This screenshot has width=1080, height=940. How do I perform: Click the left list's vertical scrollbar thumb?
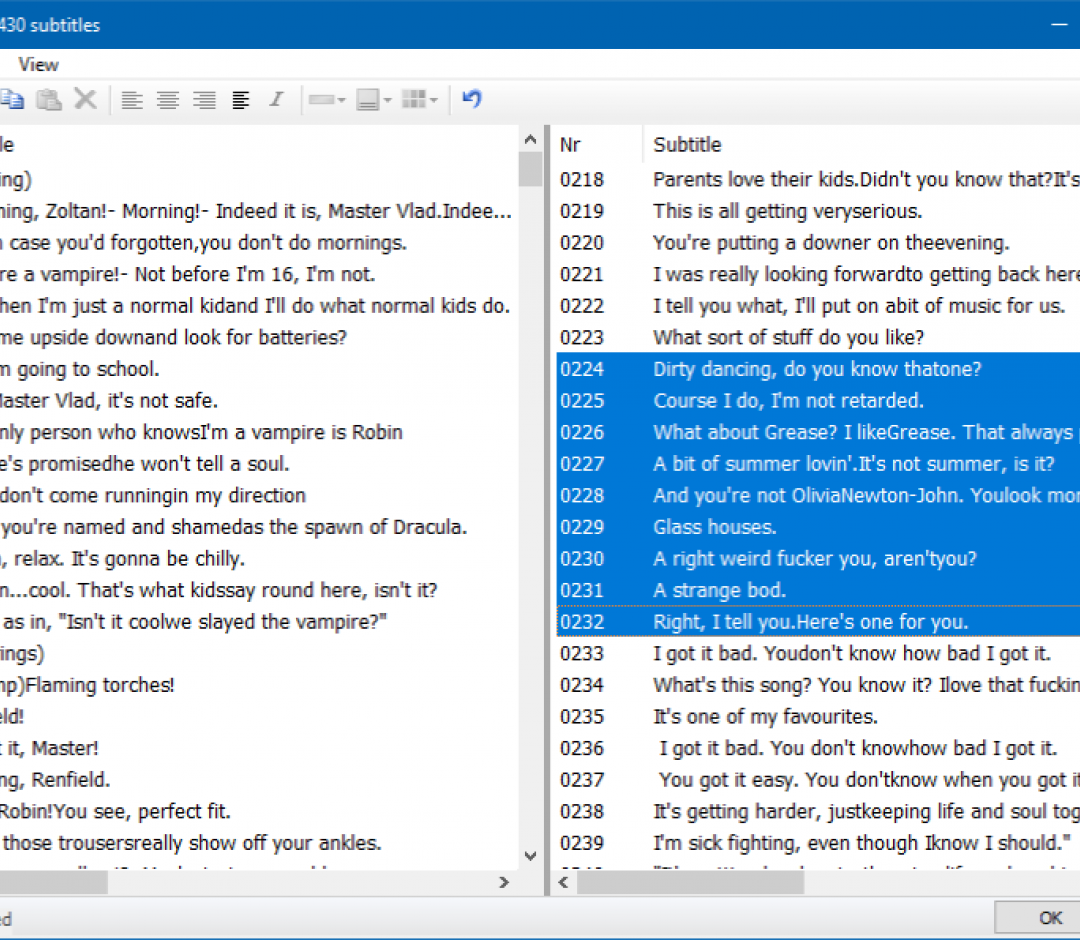[x=530, y=169]
